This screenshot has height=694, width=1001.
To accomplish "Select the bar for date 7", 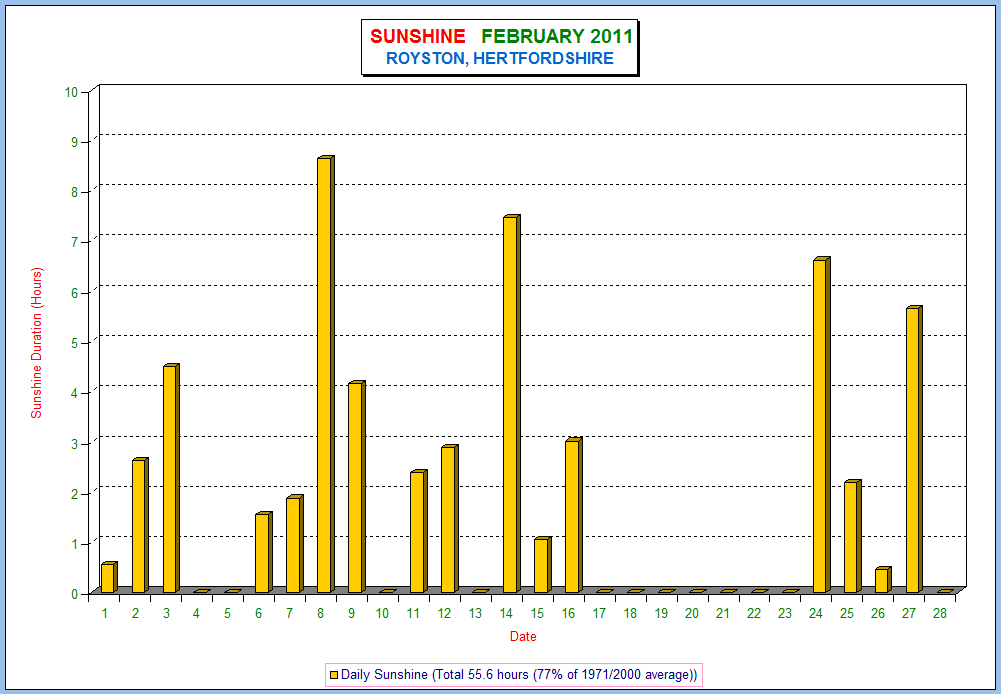I will tap(294, 544).
